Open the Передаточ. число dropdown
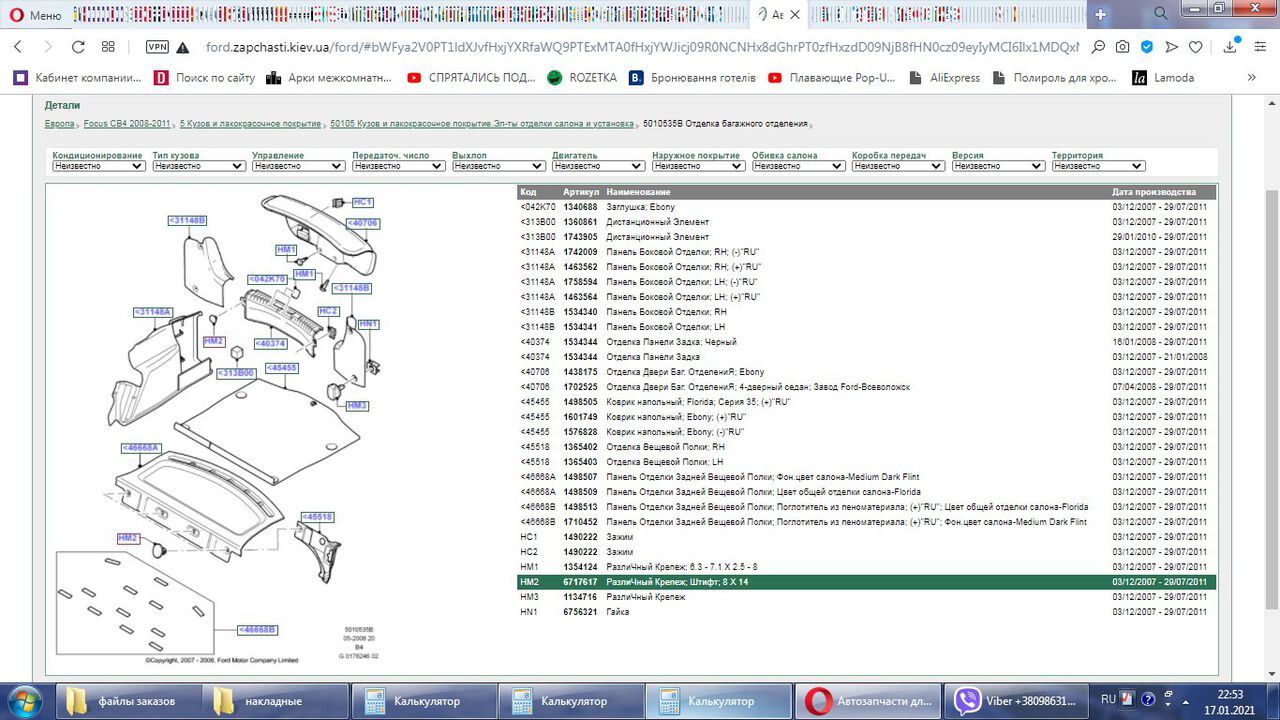Viewport: 1280px width, 720px height. [x=398, y=166]
